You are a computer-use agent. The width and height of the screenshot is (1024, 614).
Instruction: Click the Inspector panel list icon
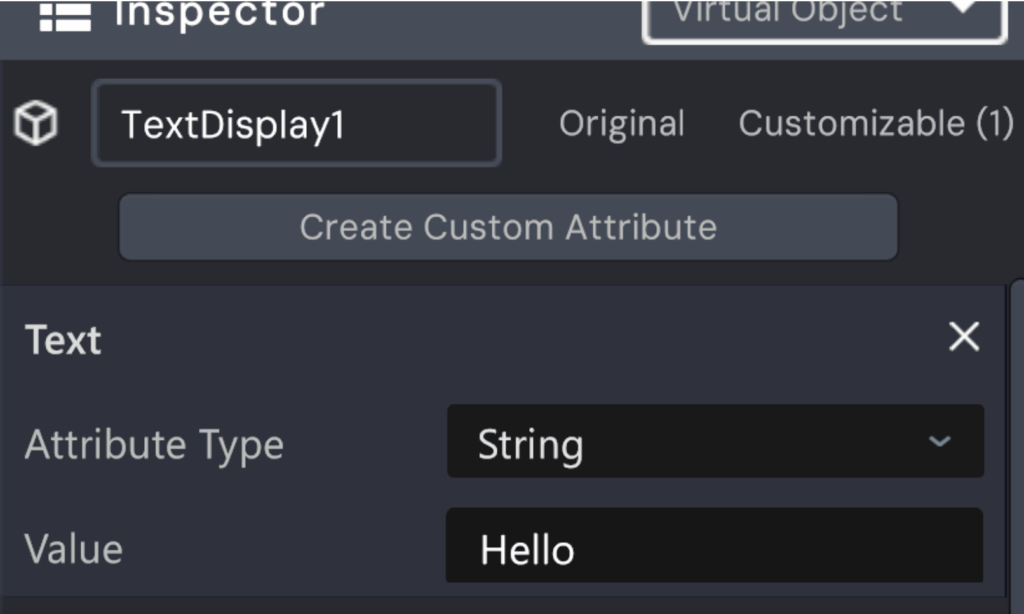[x=65, y=17]
